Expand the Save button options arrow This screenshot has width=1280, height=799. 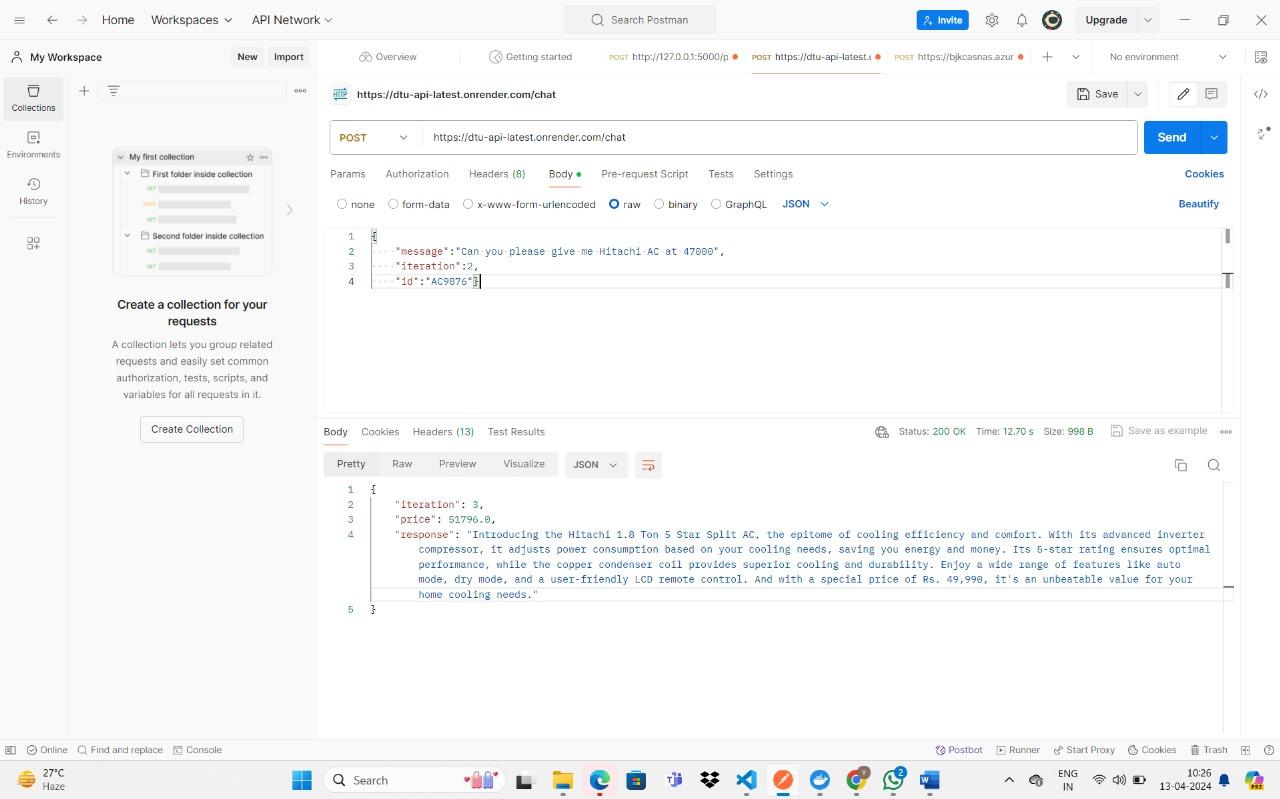[x=1138, y=94]
